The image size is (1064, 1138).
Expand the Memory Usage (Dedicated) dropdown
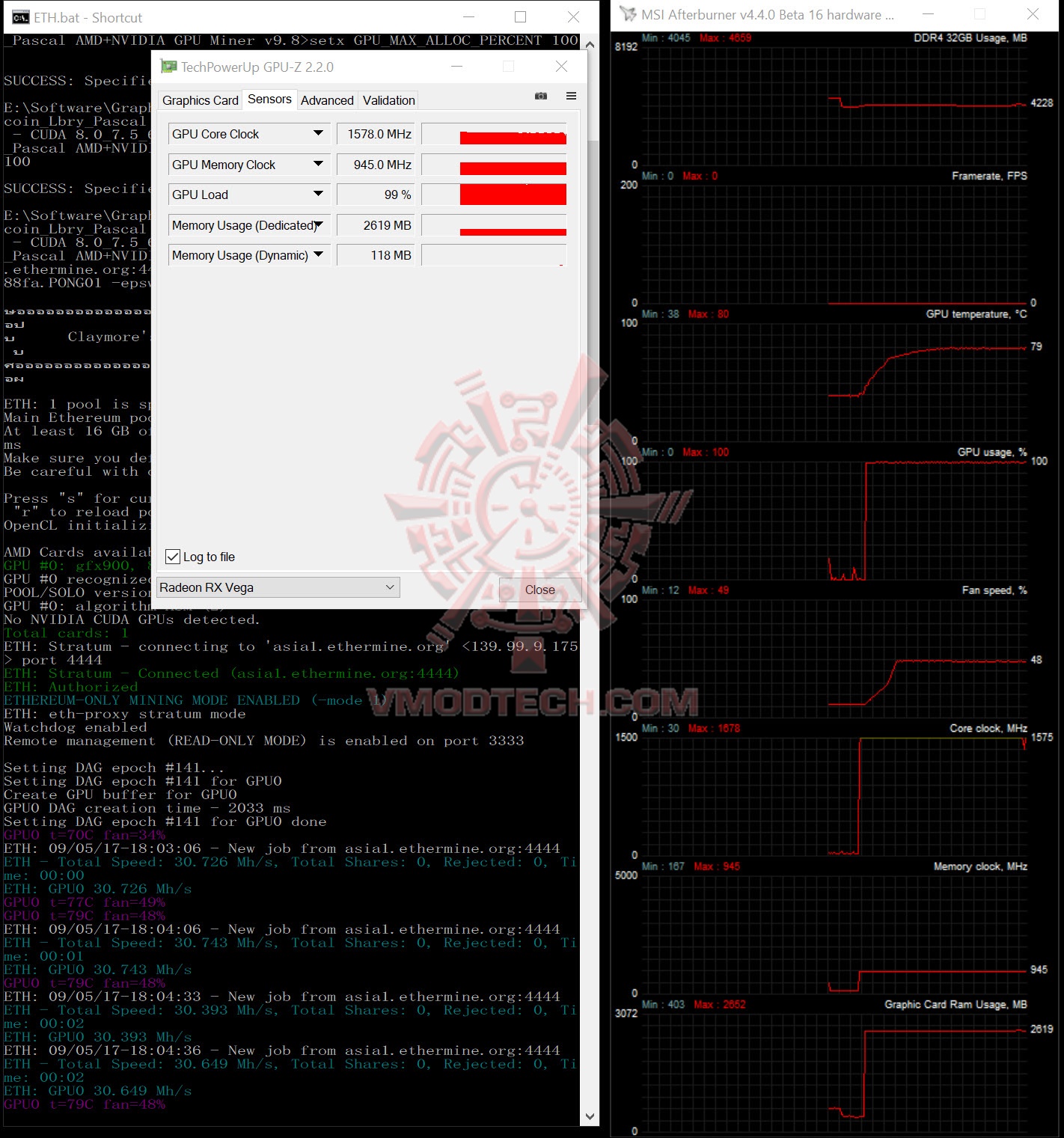(x=318, y=224)
